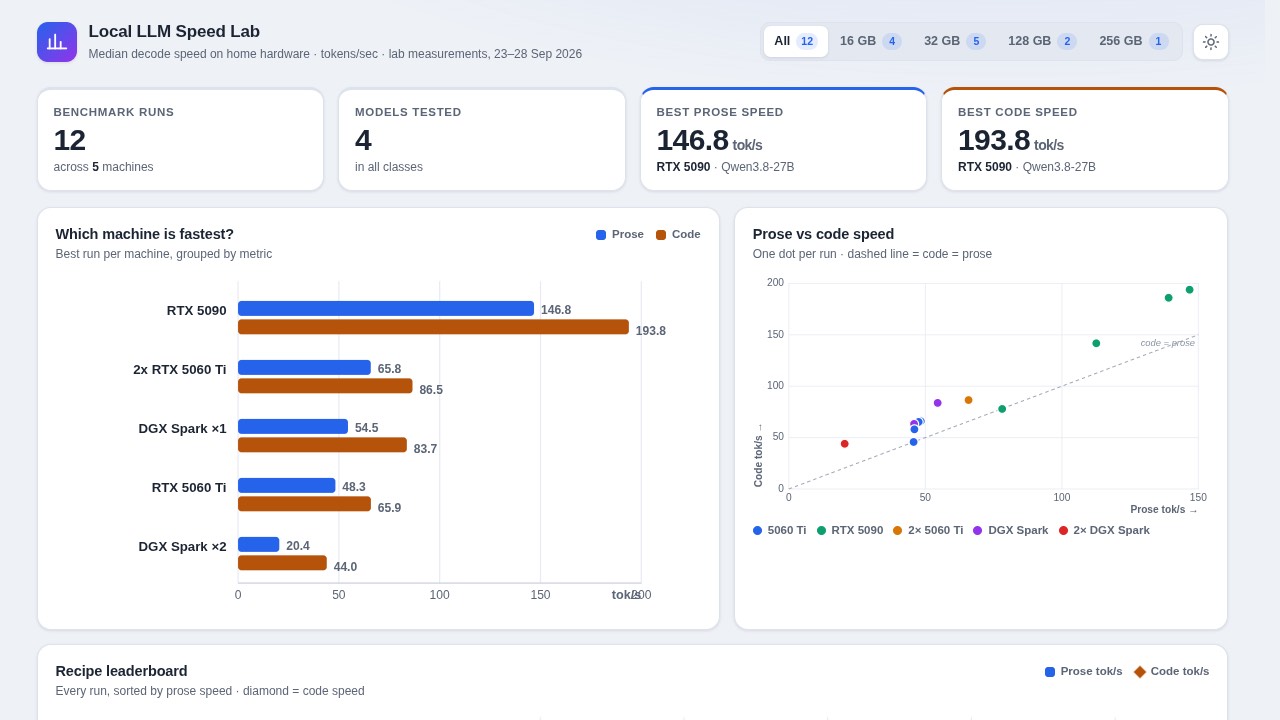
Task: Click Prose tok/s legend in Recipe leaderboard
Action: tap(1083, 671)
